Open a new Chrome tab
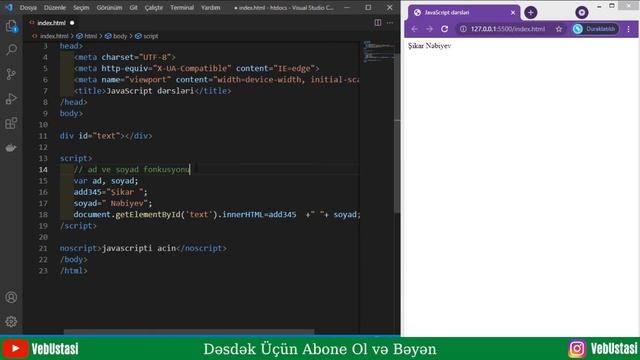This screenshot has height=360, width=640. click(x=531, y=13)
